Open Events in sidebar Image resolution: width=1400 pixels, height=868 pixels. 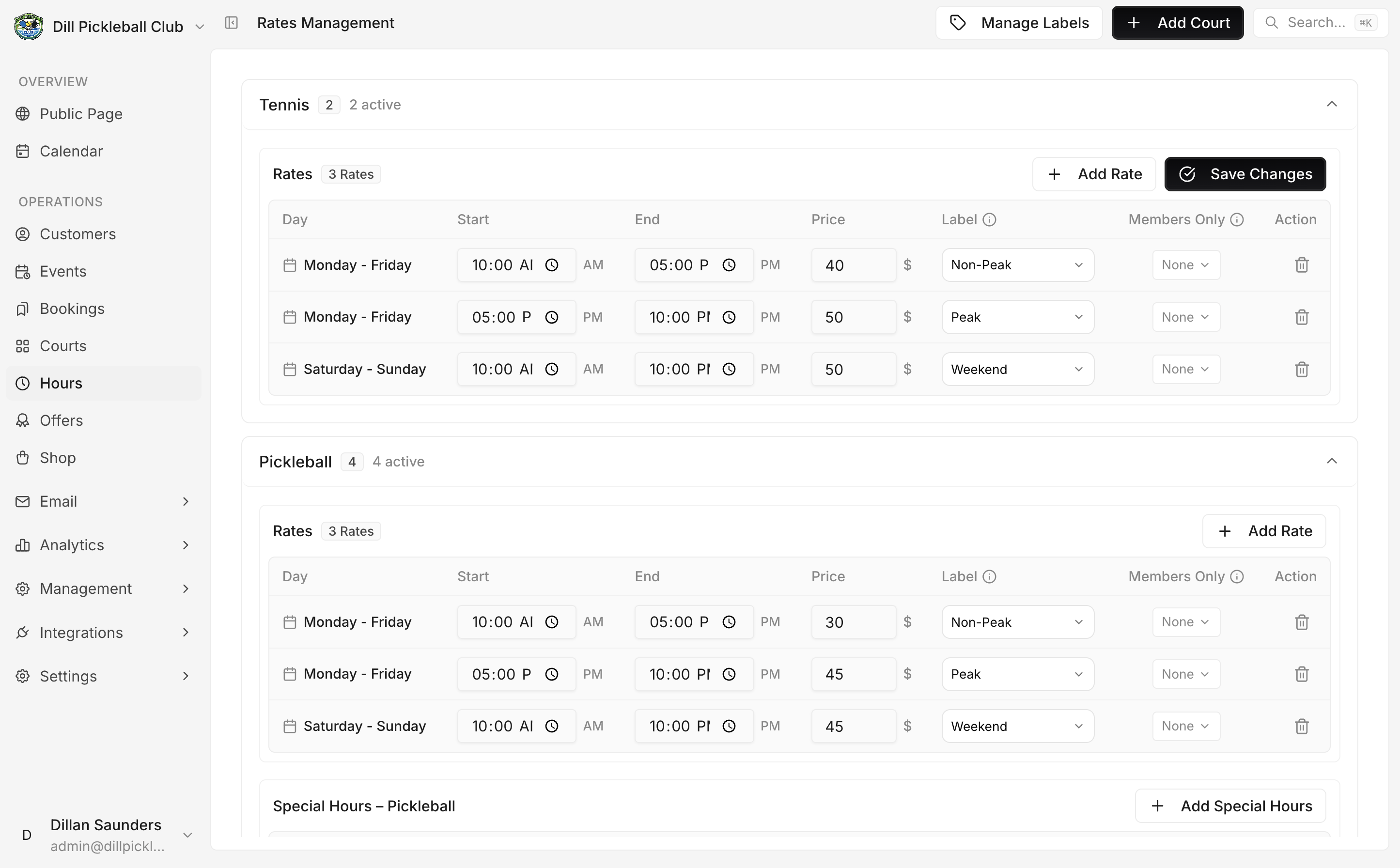tap(103, 272)
